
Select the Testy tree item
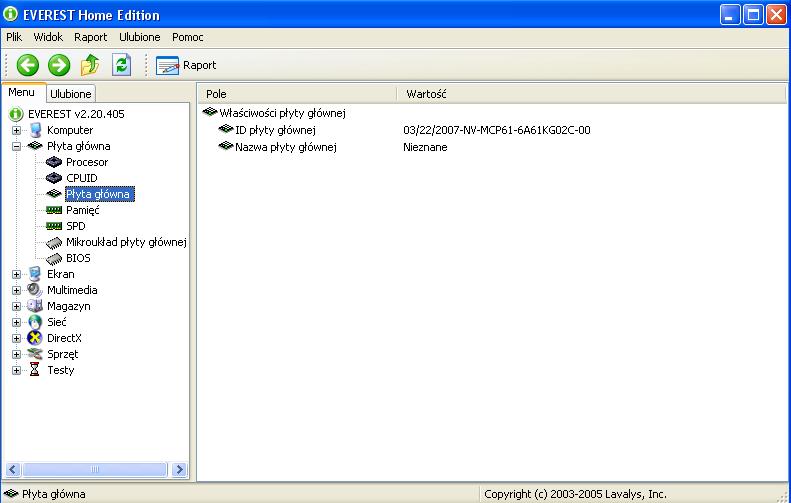pyautogui.click(x=61, y=370)
